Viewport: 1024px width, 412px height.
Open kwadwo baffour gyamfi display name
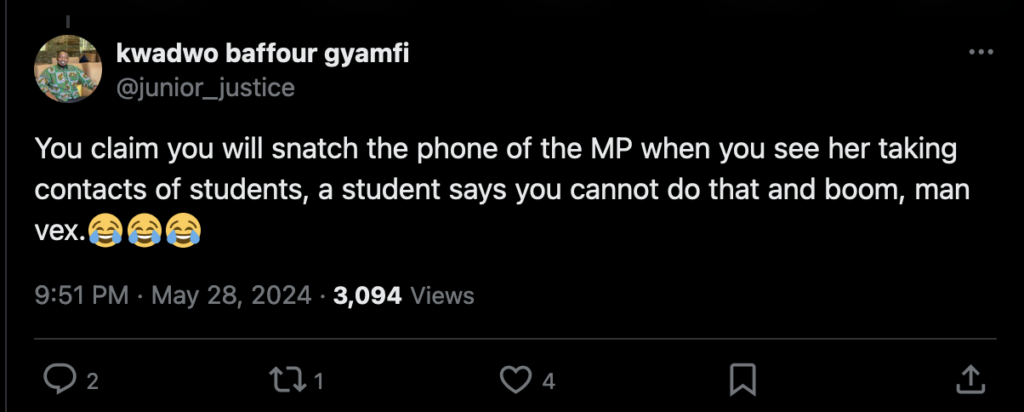point(263,55)
